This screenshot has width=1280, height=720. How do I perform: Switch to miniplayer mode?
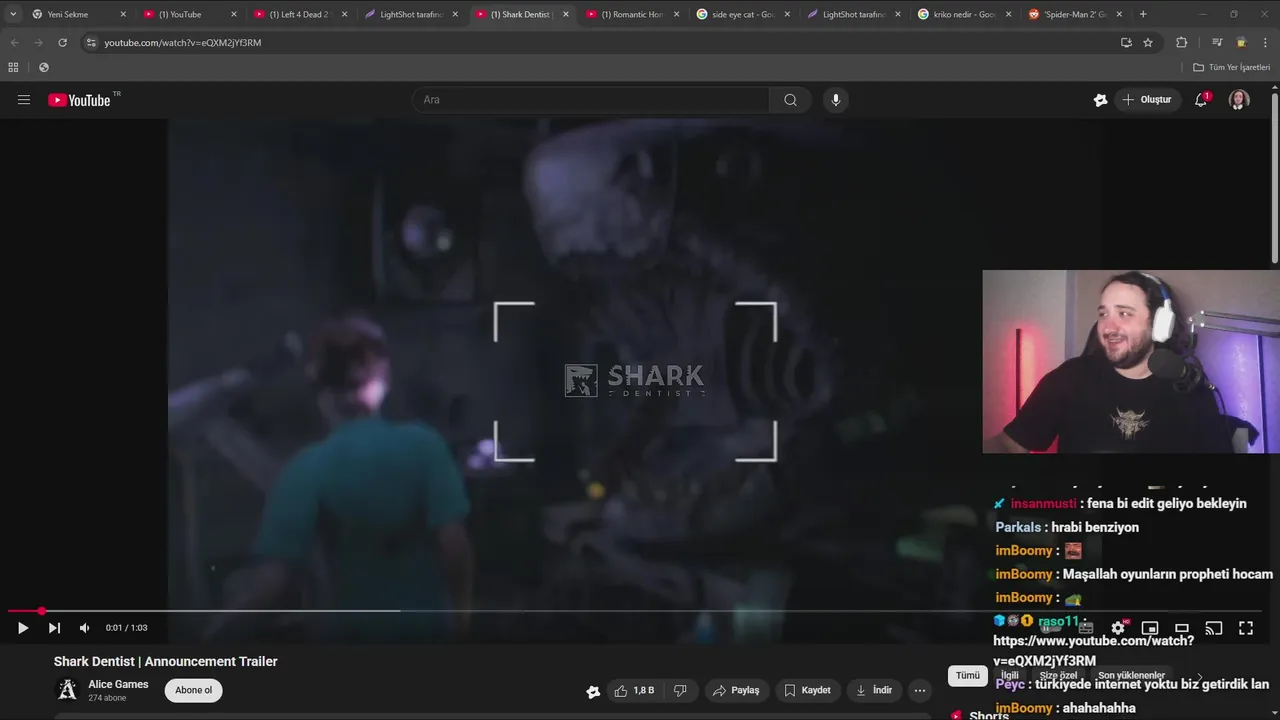tap(1150, 628)
